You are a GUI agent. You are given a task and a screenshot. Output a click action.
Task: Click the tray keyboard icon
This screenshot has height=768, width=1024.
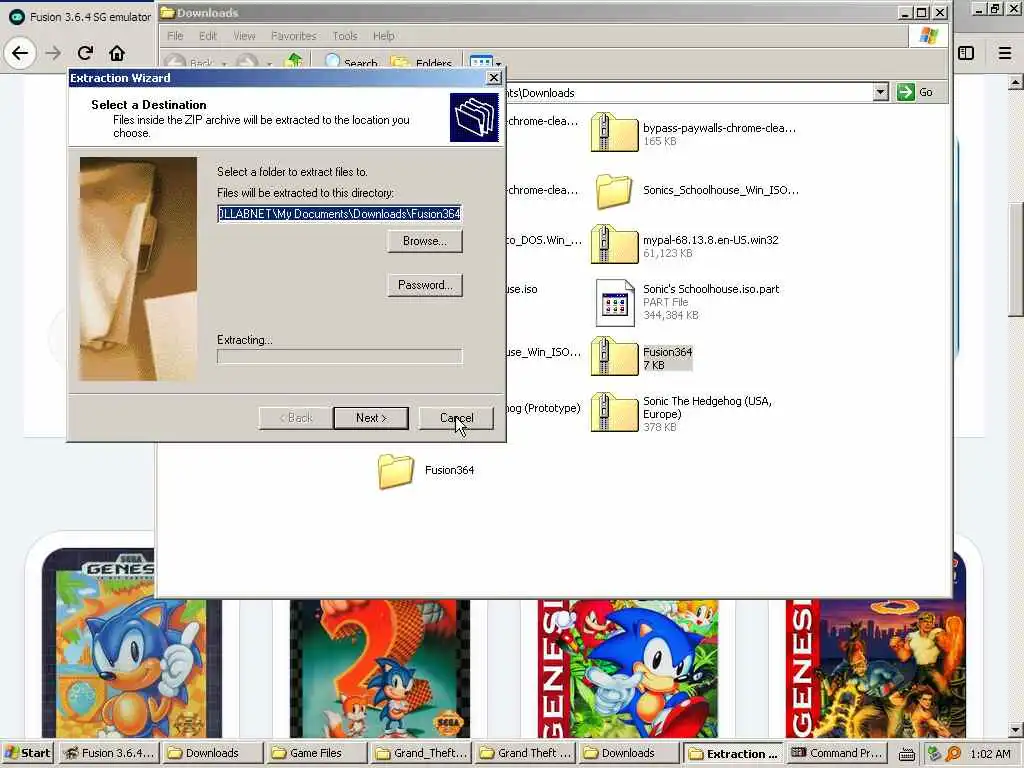pyautogui.click(x=906, y=754)
